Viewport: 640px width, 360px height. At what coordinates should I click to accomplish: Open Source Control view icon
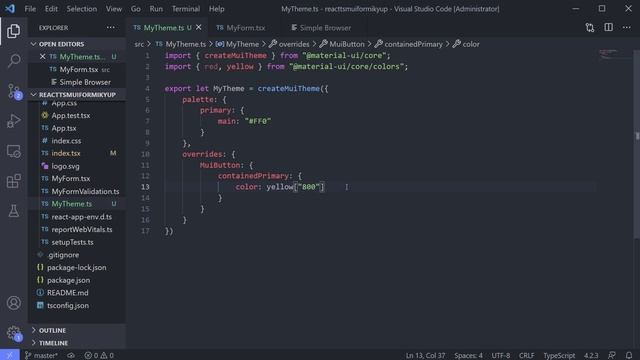13,91
